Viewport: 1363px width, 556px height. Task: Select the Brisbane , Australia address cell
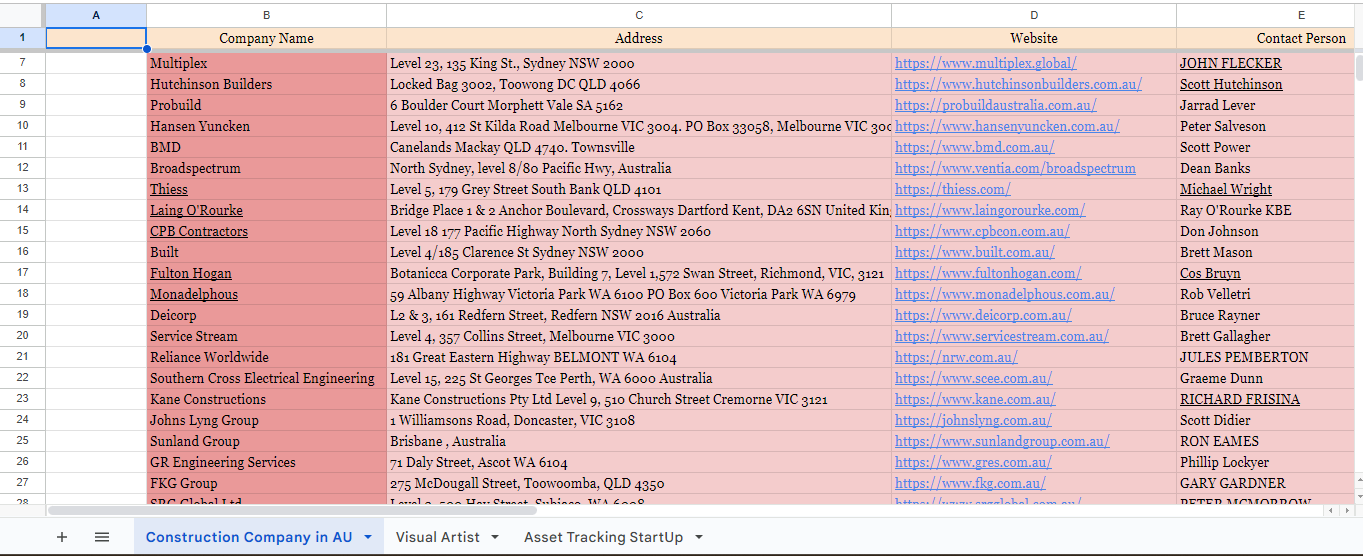point(639,441)
